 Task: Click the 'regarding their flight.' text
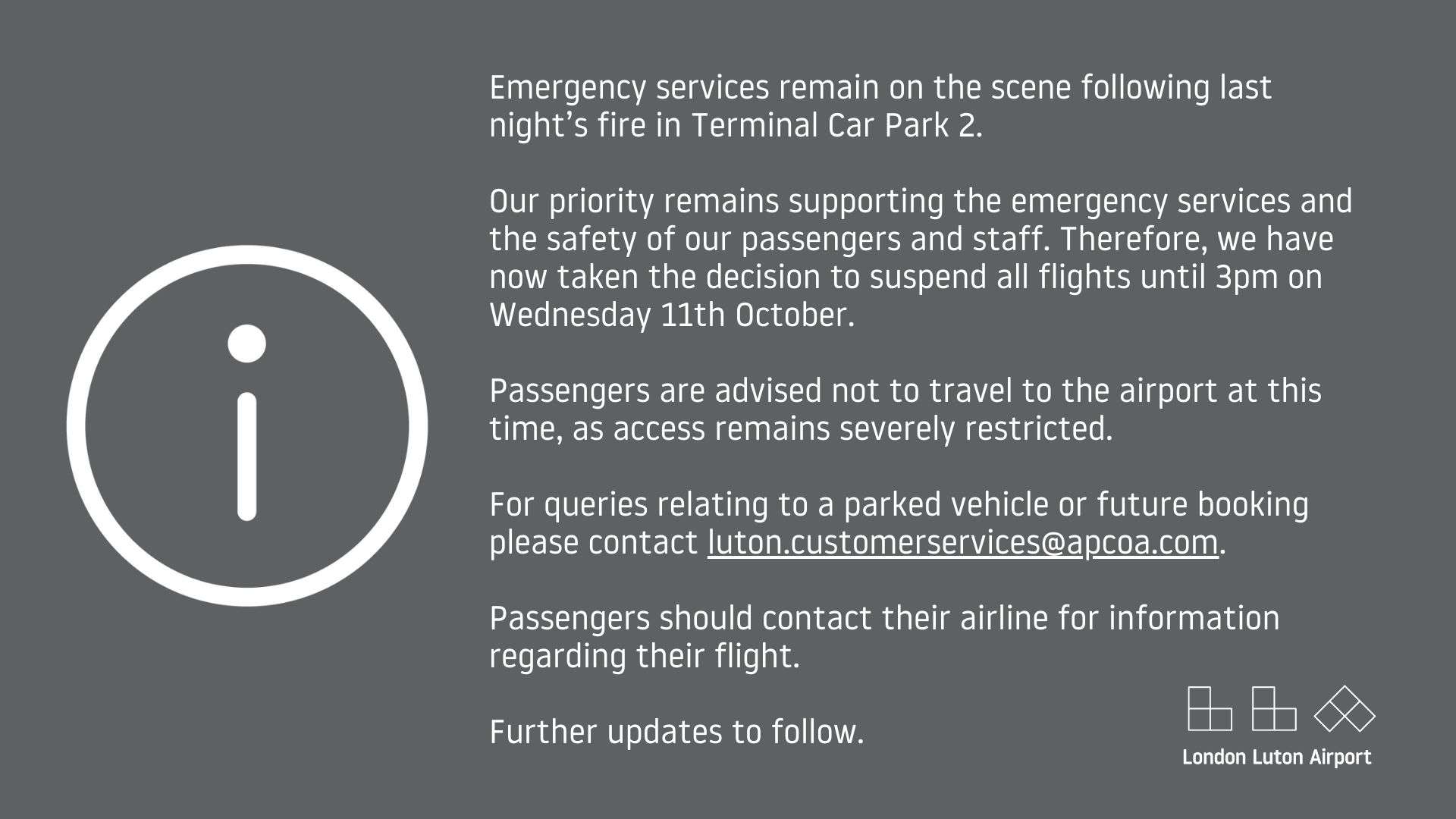pos(645,657)
